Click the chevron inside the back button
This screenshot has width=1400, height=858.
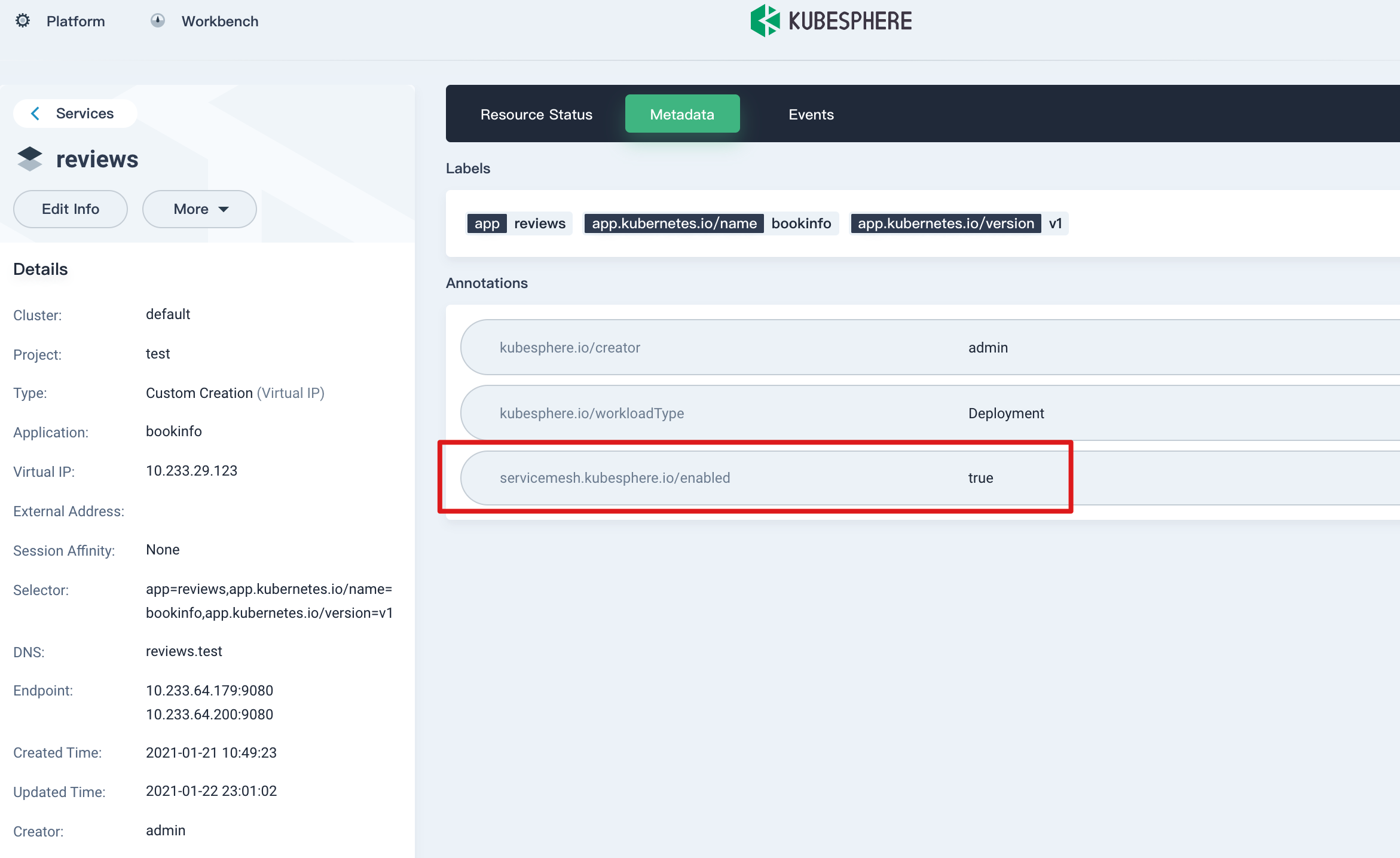click(35, 113)
